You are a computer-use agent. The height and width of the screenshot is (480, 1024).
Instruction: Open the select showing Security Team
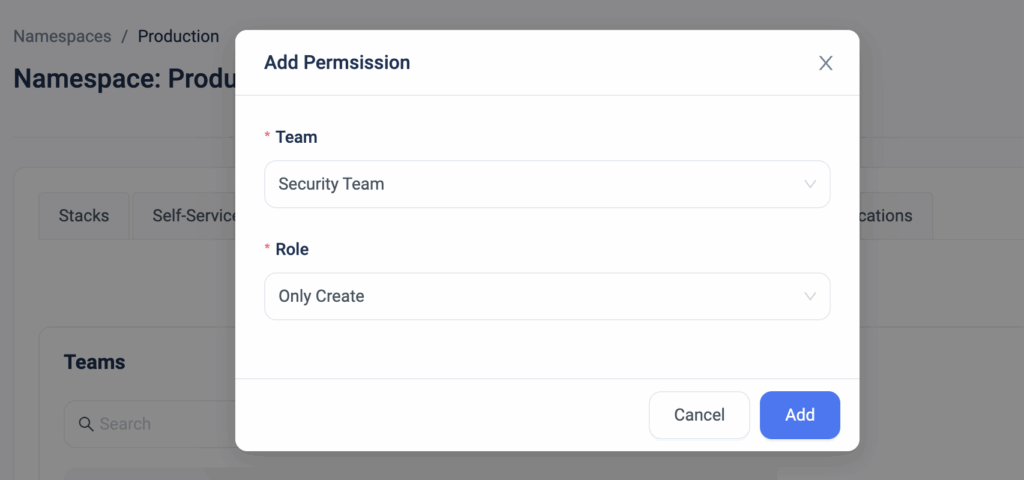(547, 184)
